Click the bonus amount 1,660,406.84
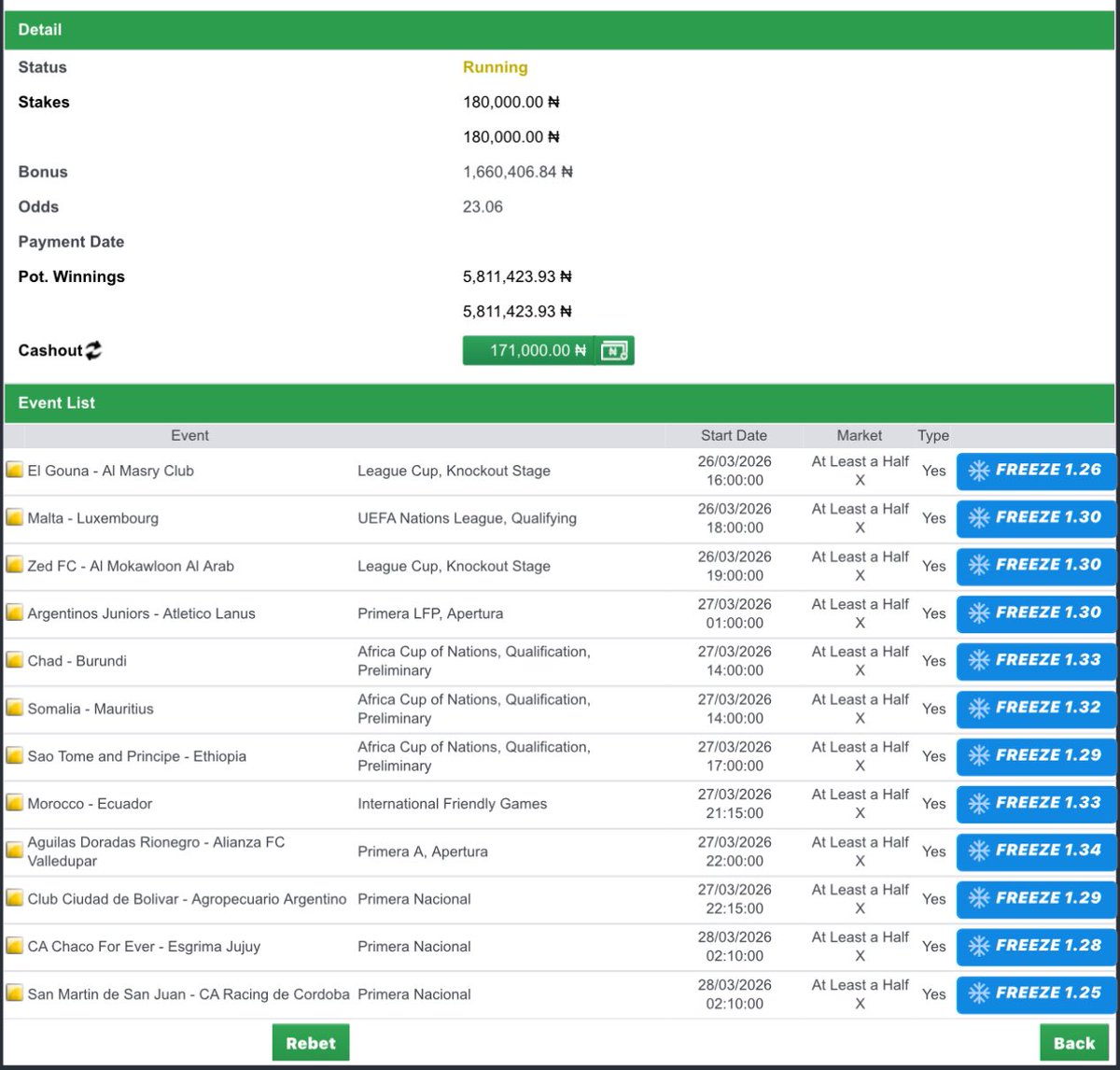The image size is (1120, 1070). (517, 172)
